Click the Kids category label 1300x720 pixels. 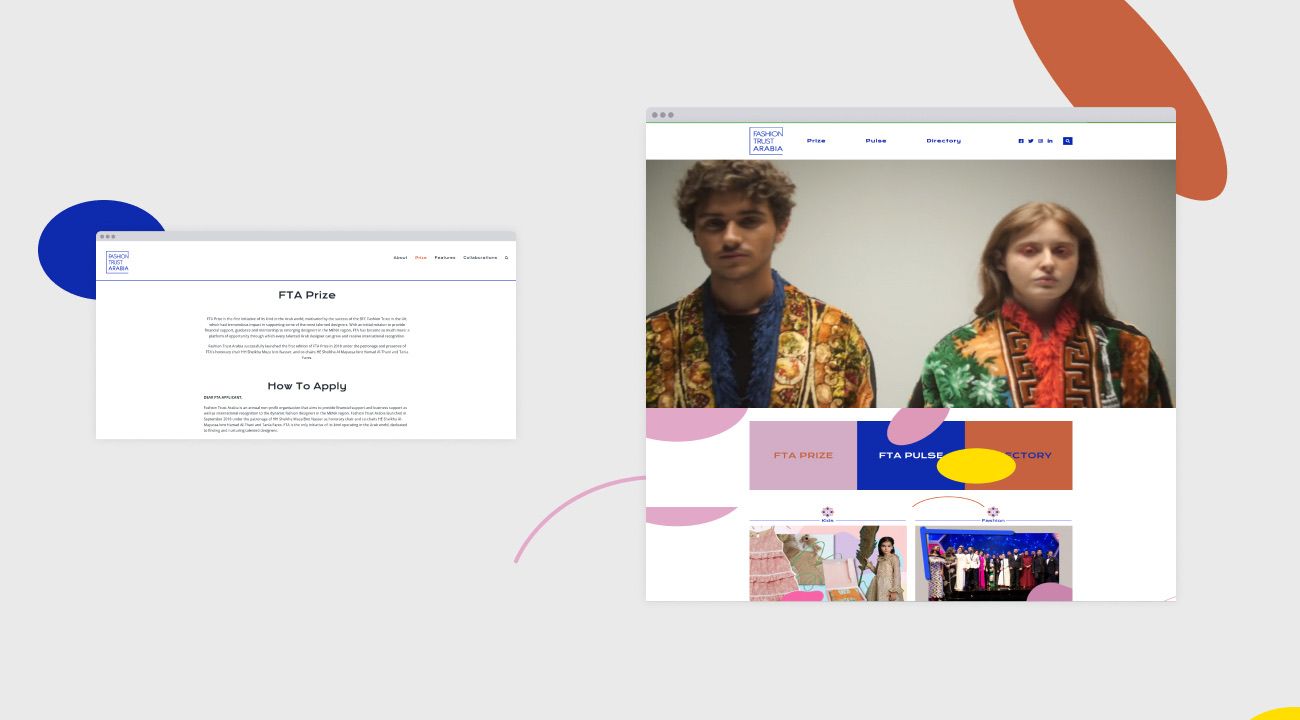pos(827,520)
